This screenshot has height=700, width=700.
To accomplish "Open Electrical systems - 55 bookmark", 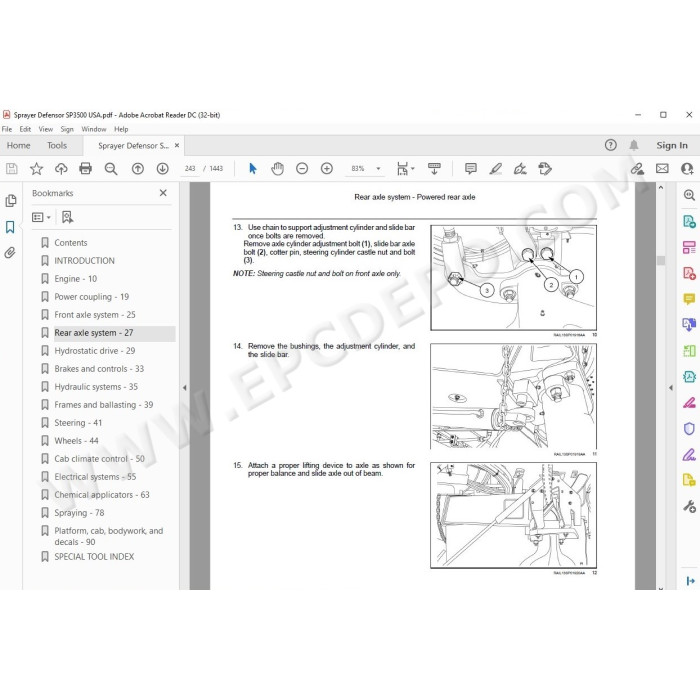I will click(95, 477).
